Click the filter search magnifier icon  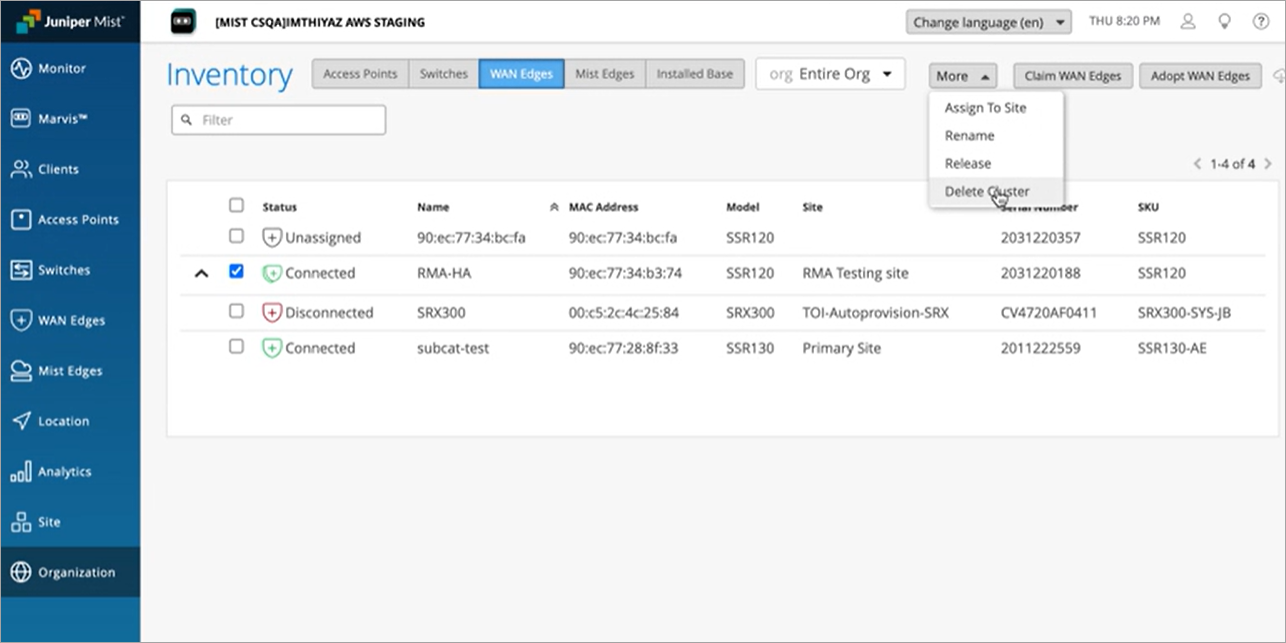coord(187,120)
